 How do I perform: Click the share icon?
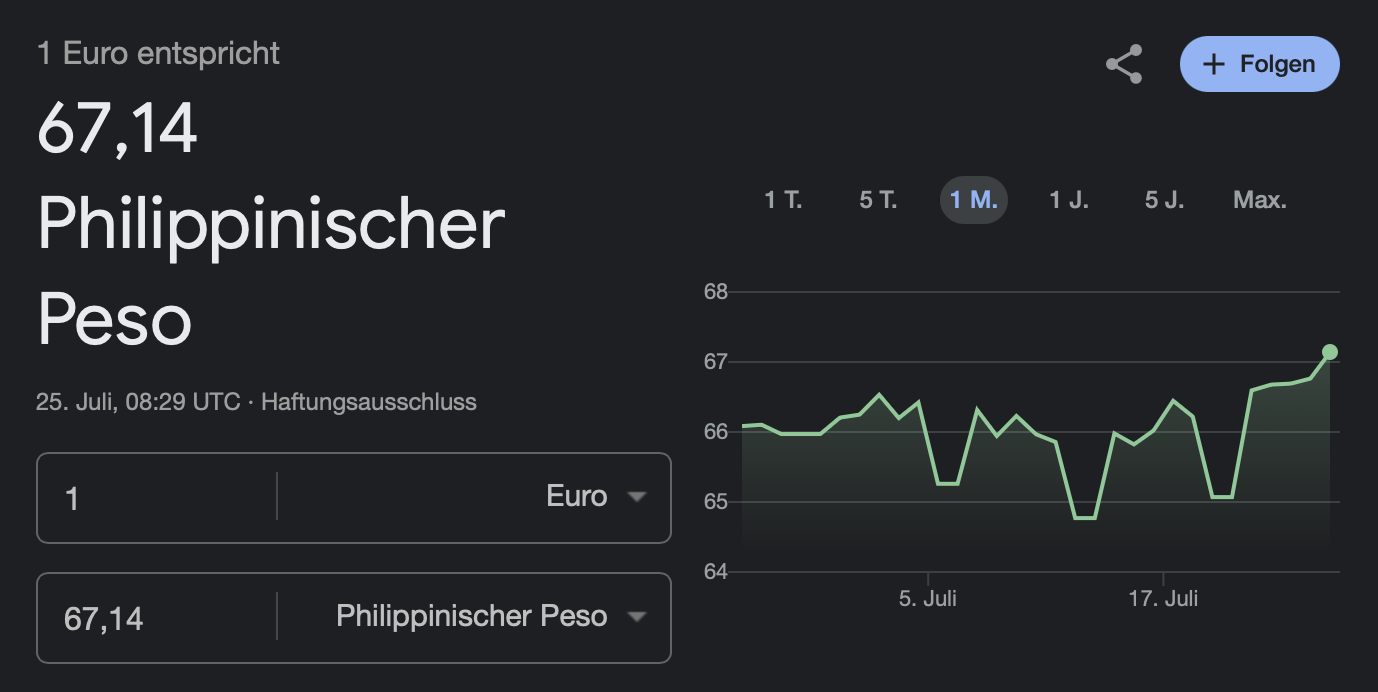point(1124,65)
